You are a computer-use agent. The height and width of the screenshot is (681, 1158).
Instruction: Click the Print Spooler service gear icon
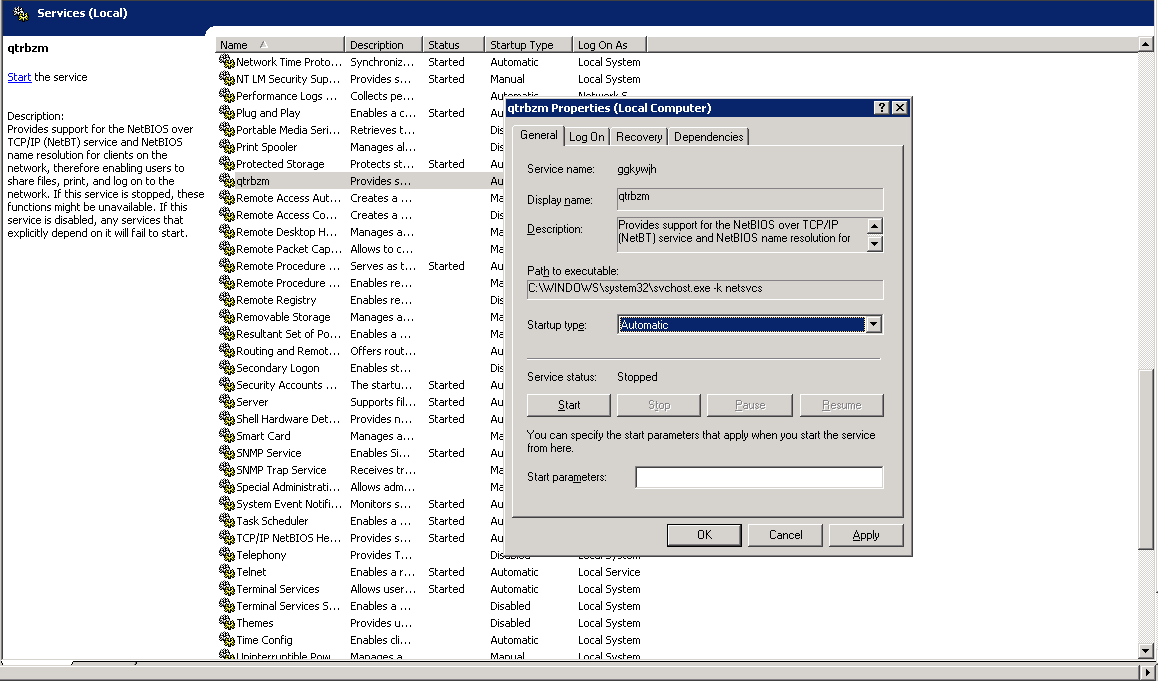point(227,147)
